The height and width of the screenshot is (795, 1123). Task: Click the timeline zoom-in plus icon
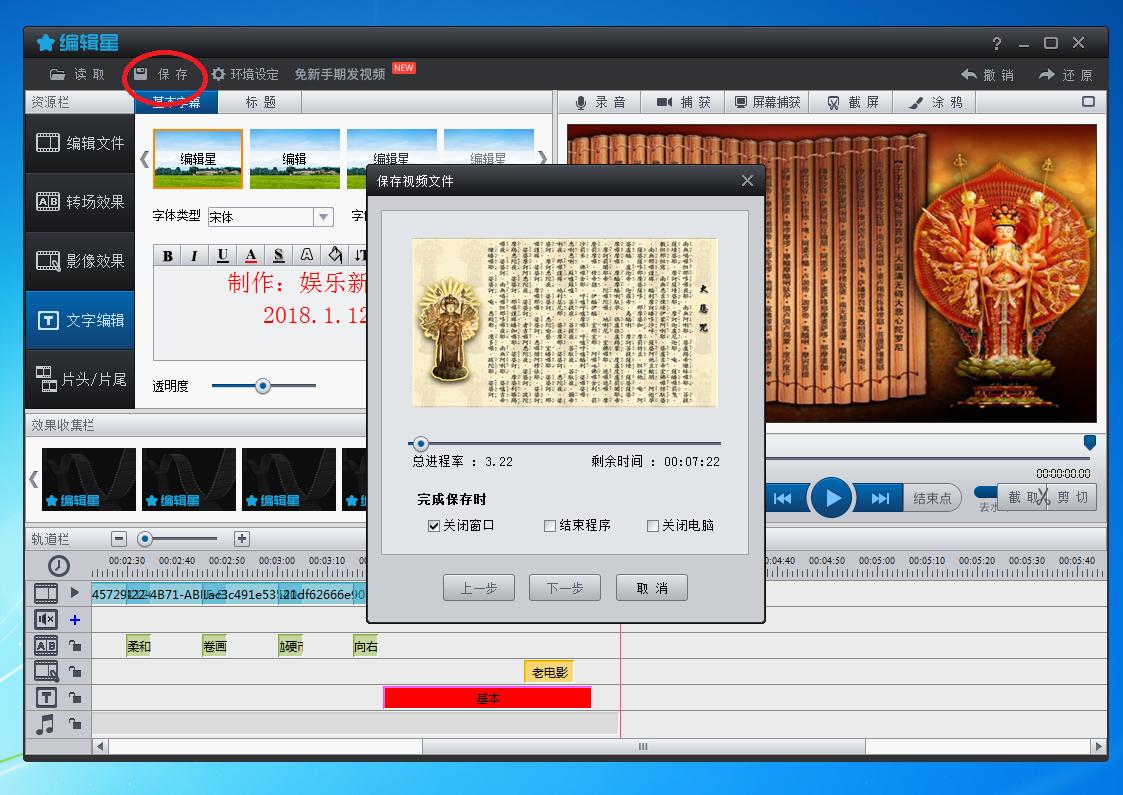pyautogui.click(x=241, y=539)
